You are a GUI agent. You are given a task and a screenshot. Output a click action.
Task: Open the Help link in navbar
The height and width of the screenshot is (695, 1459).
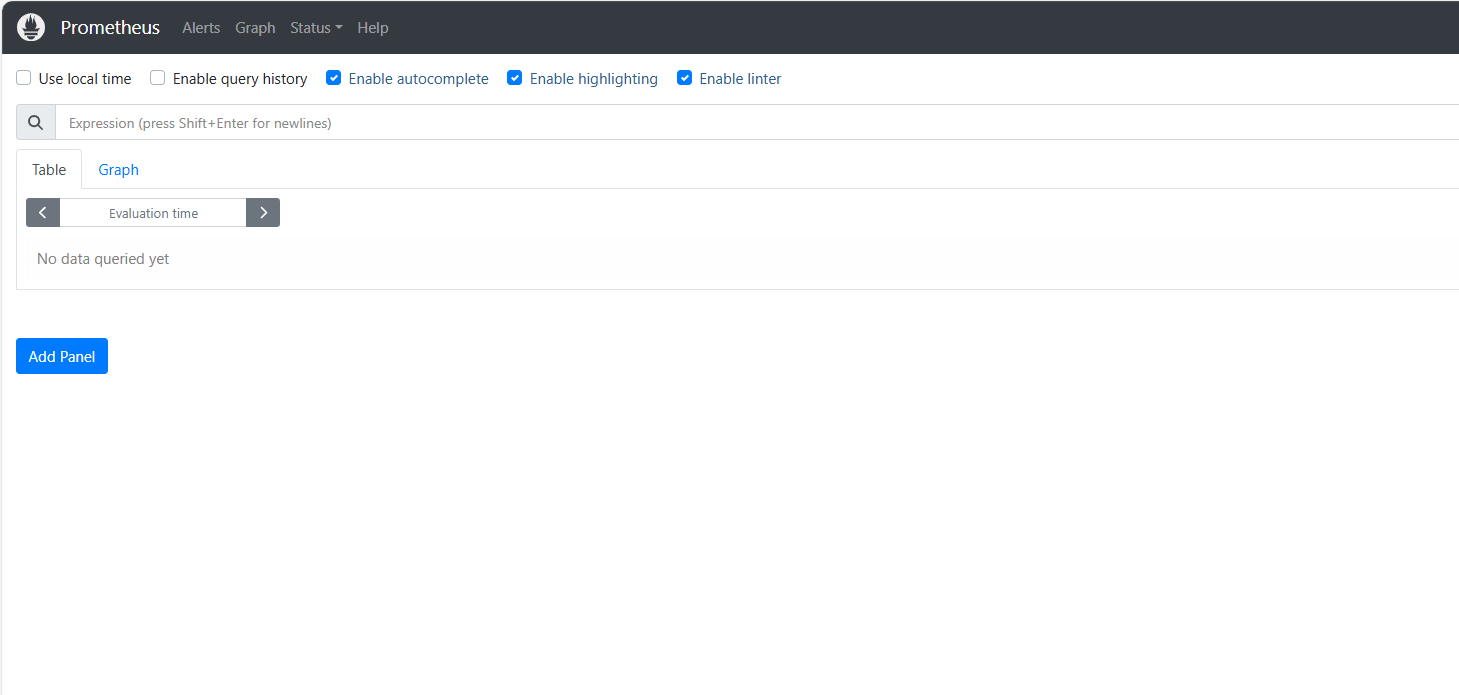373,28
